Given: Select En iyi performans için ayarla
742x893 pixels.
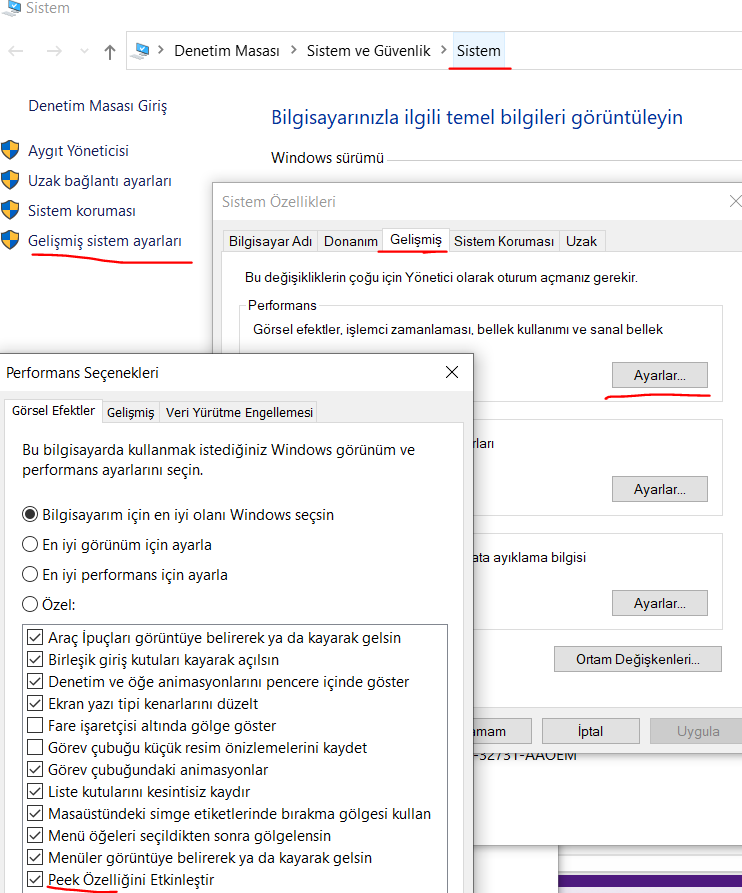Looking at the screenshot, I should (x=125, y=575).
